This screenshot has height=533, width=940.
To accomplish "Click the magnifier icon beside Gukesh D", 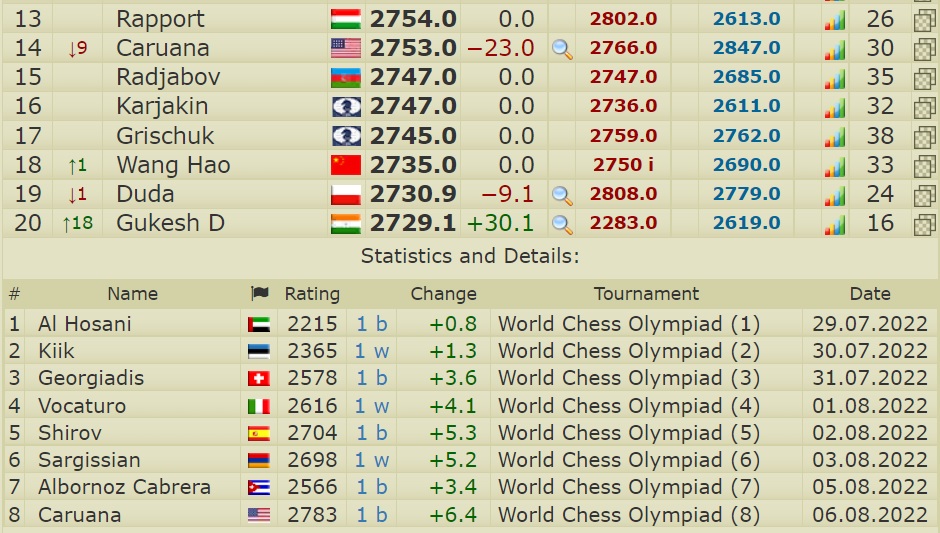I will point(563,224).
